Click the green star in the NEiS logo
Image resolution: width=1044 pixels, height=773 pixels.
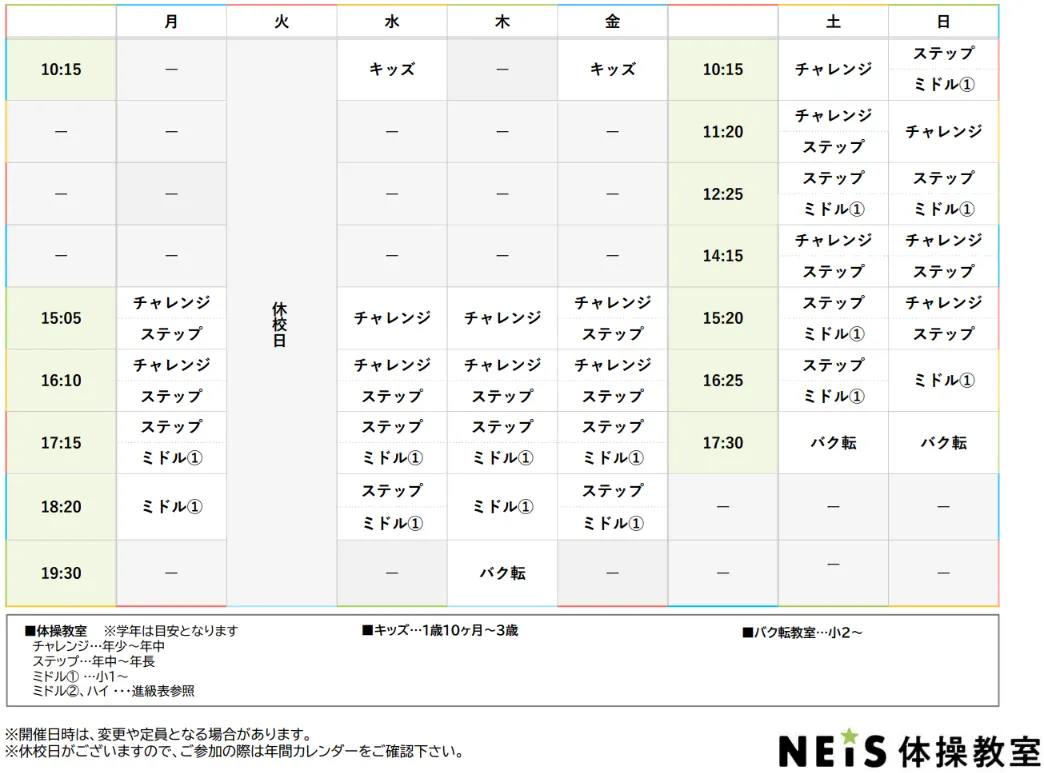[849, 737]
